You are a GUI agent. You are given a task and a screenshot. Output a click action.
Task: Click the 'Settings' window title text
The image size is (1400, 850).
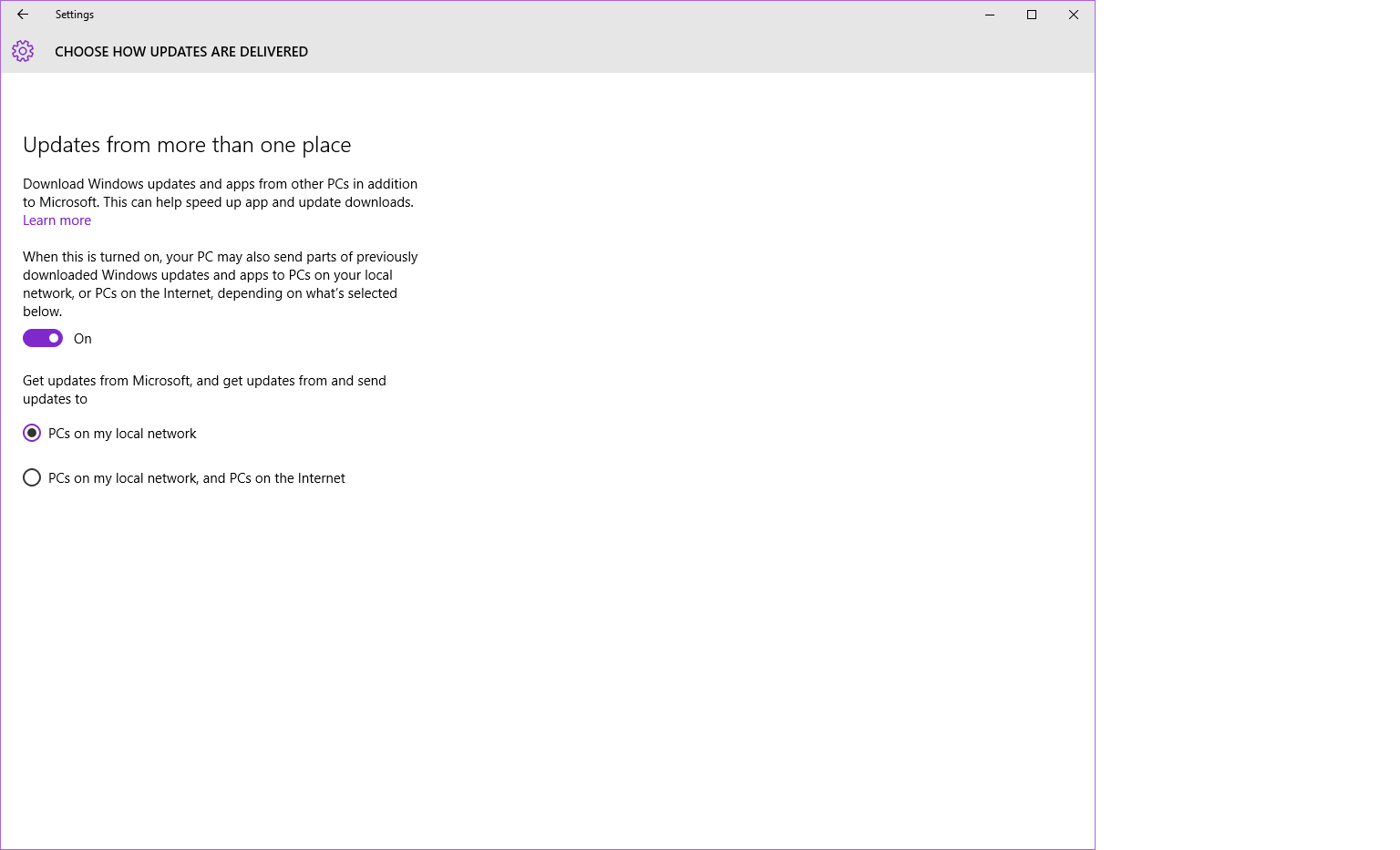click(75, 15)
